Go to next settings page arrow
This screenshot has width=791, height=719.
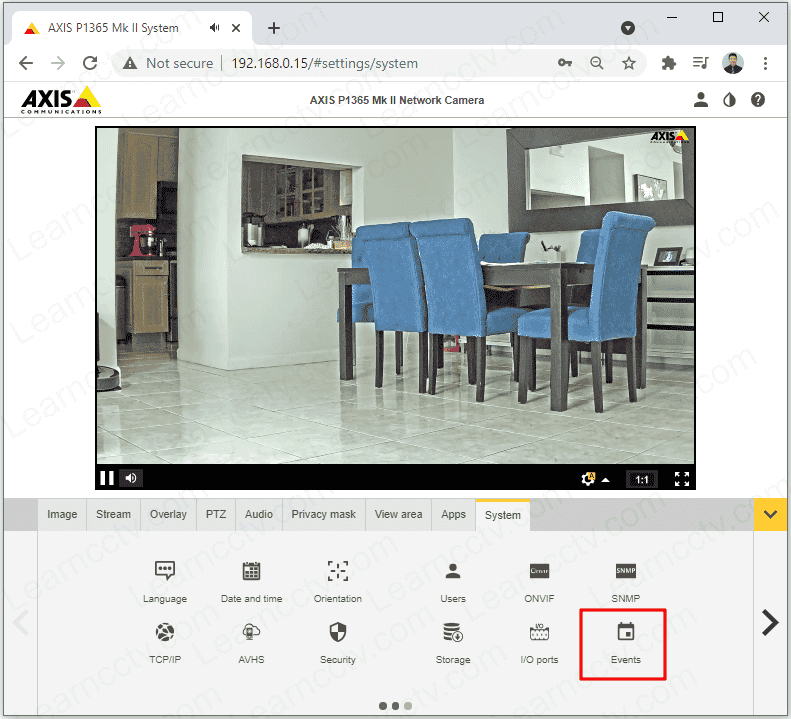[x=769, y=622]
